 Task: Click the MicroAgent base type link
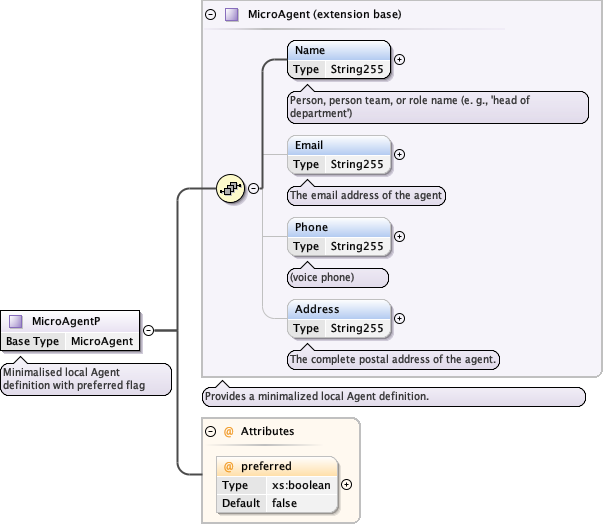point(101,341)
